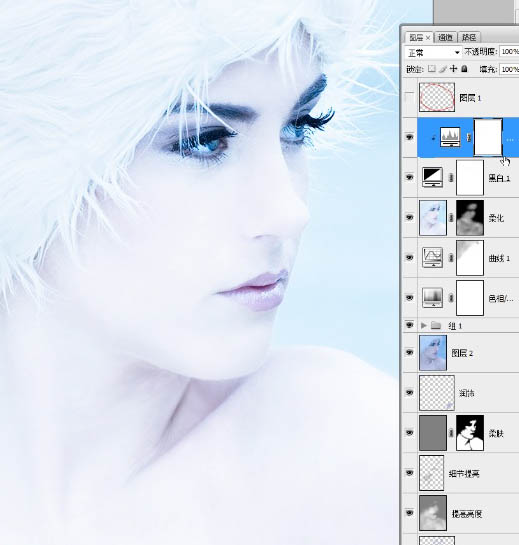Select layer named 柔肤

496,433
